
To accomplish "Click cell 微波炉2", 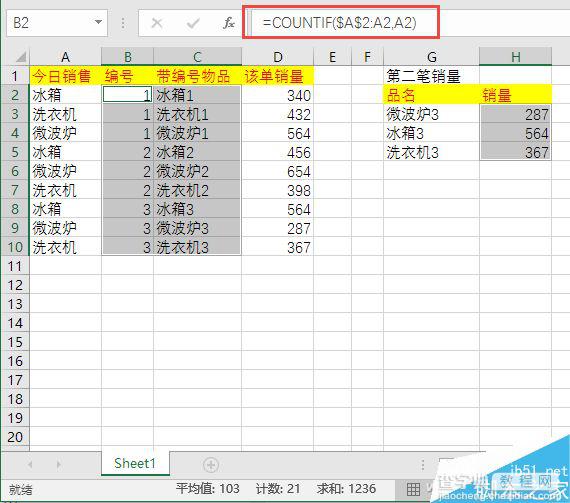I will coord(197,171).
